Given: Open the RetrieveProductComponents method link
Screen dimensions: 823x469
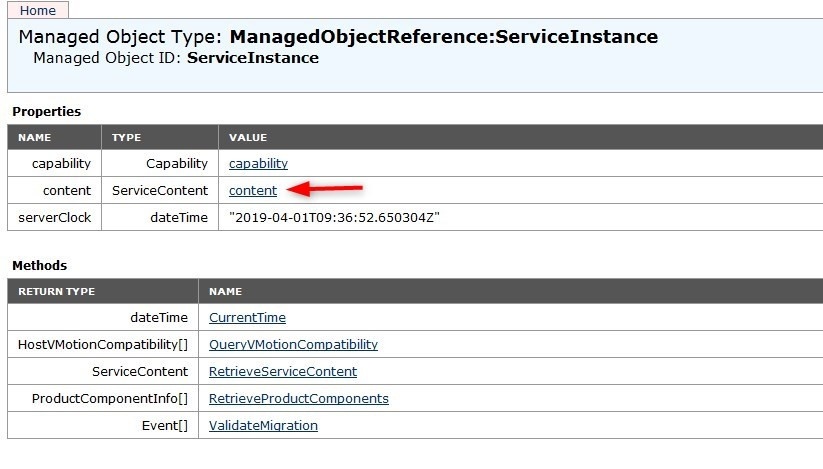Looking at the screenshot, I should click(x=298, y=398).
